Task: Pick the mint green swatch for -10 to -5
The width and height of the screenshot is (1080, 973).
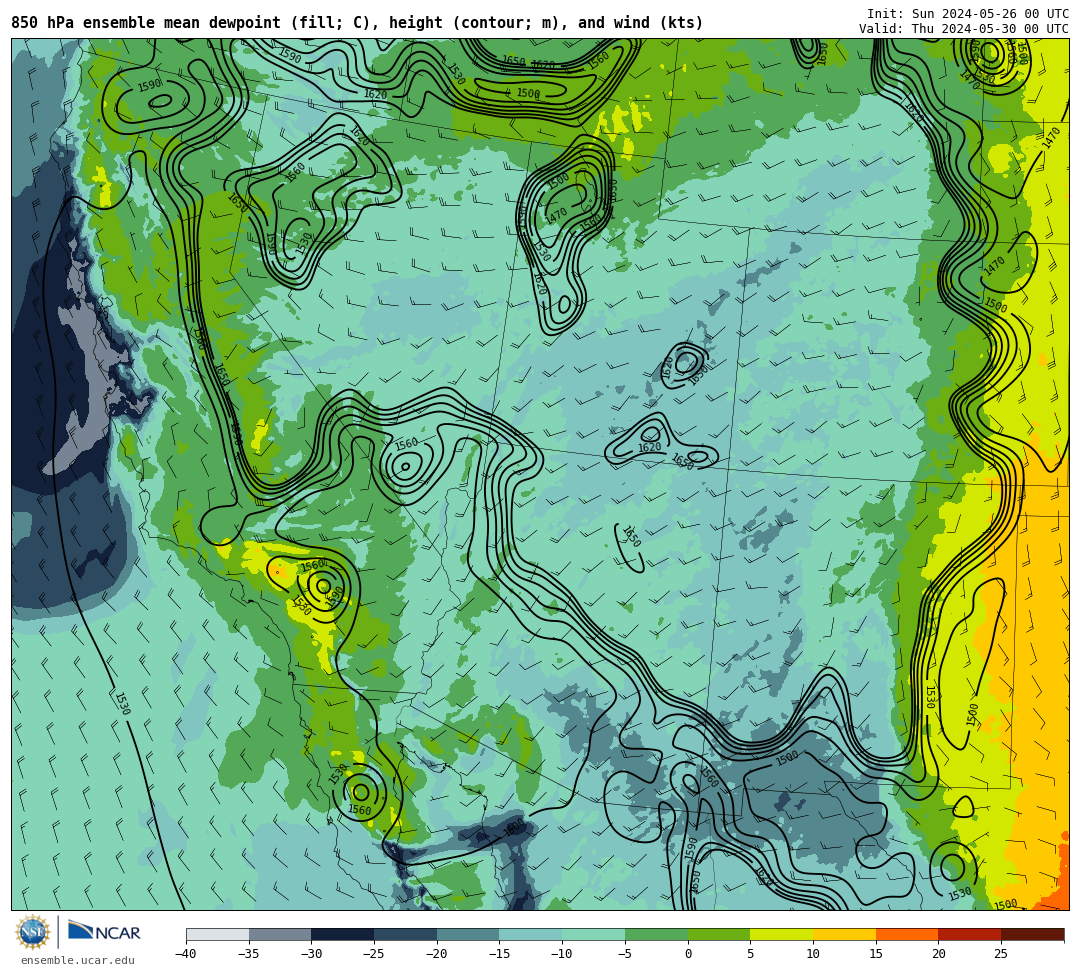Action: (594, 934)
